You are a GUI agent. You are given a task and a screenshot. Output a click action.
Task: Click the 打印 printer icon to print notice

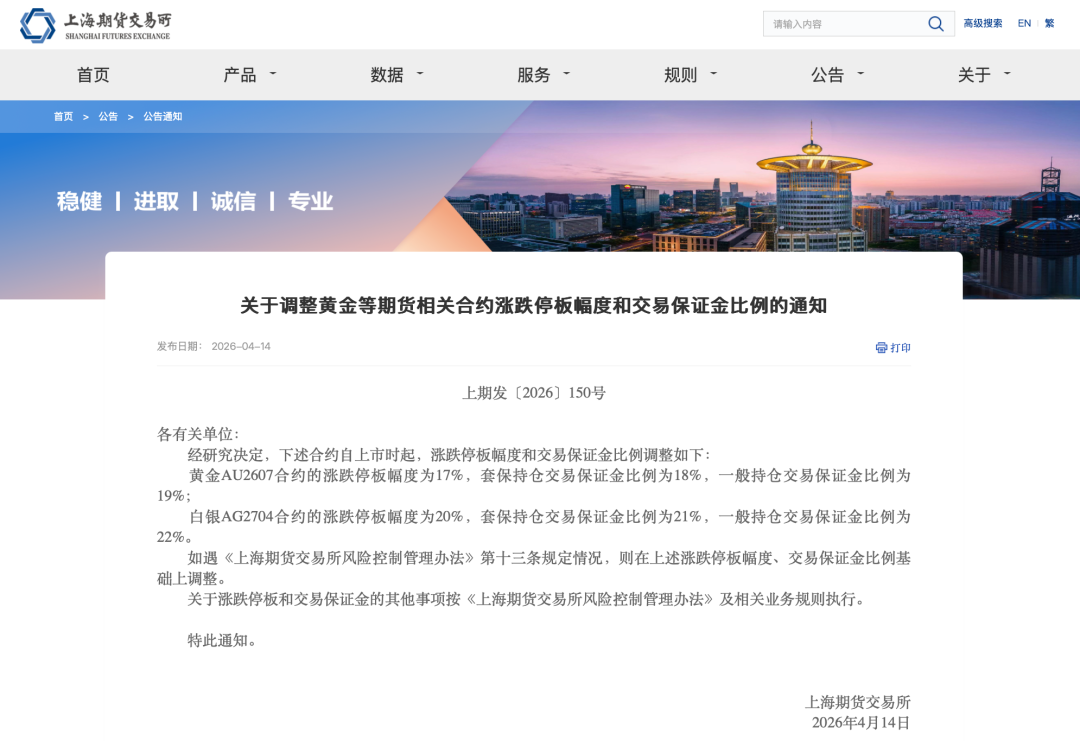[881, 347]
